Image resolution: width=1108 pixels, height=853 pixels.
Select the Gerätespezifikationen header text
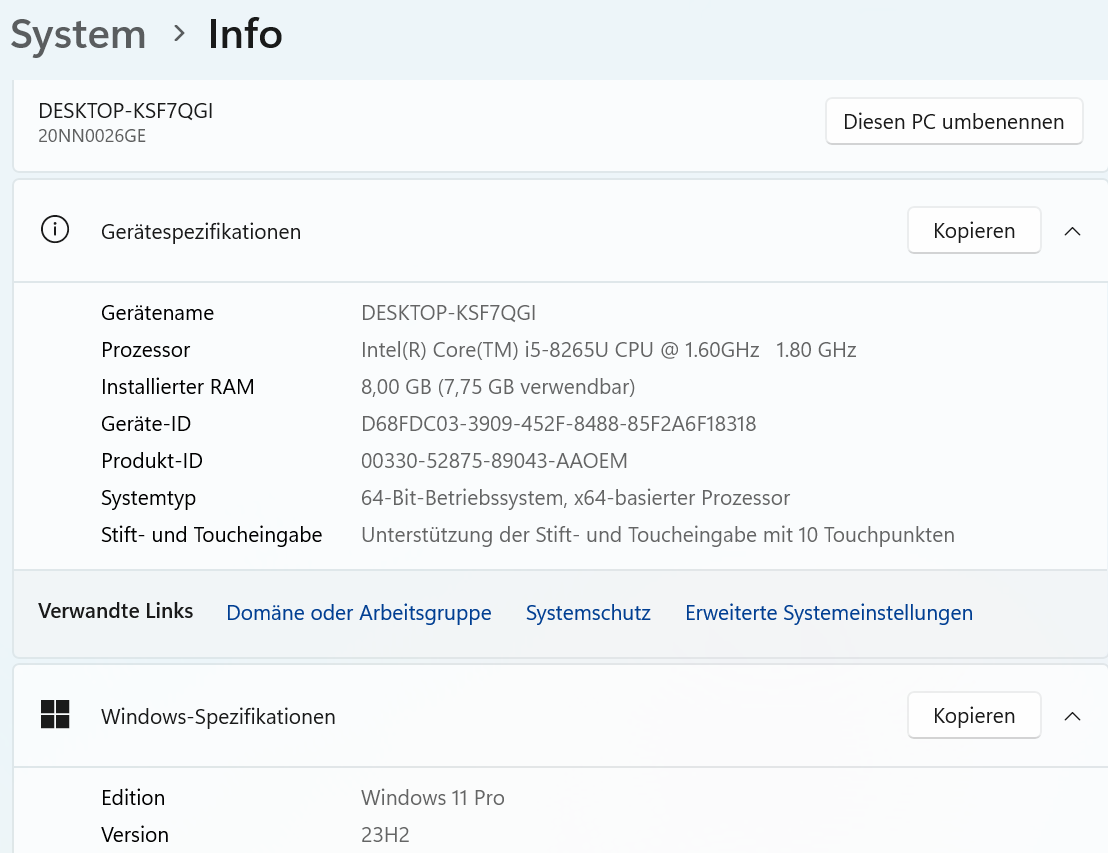click(201, 232)
